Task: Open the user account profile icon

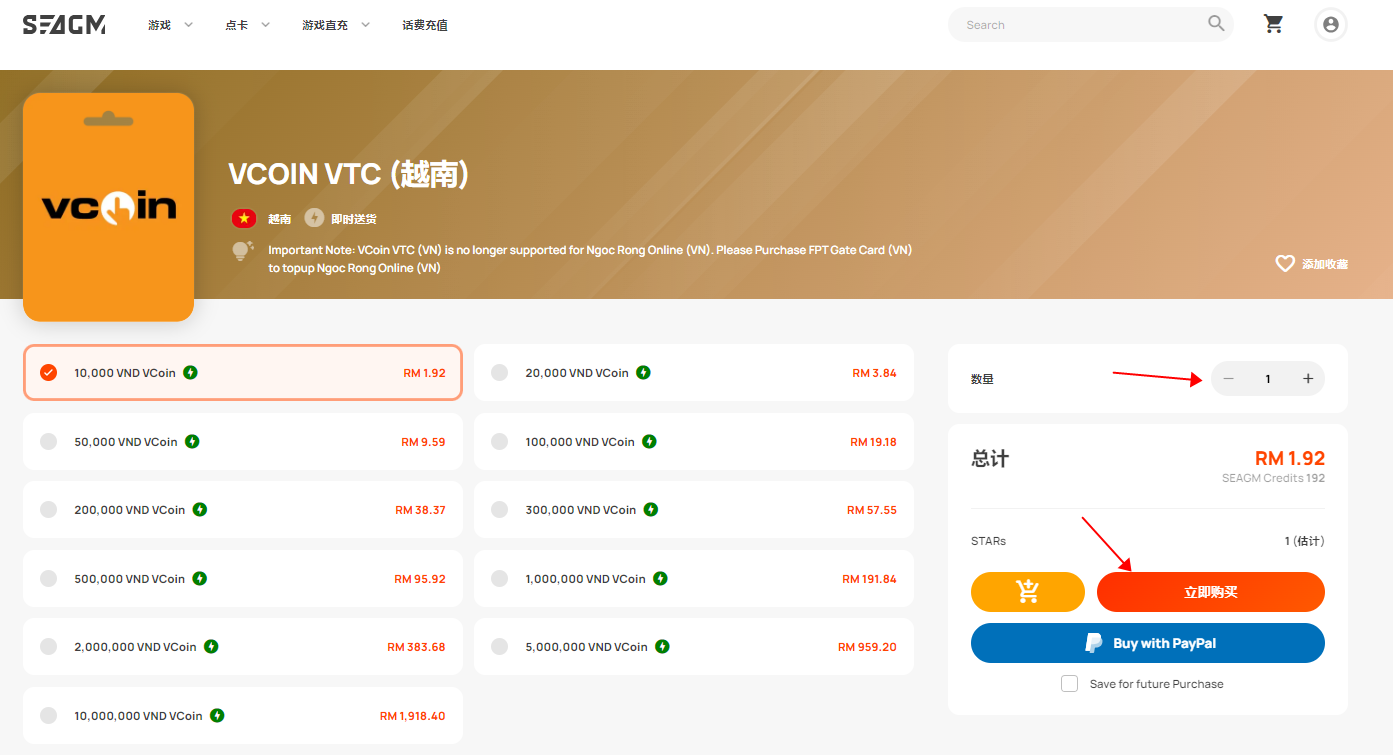Action: [1330, 25]
